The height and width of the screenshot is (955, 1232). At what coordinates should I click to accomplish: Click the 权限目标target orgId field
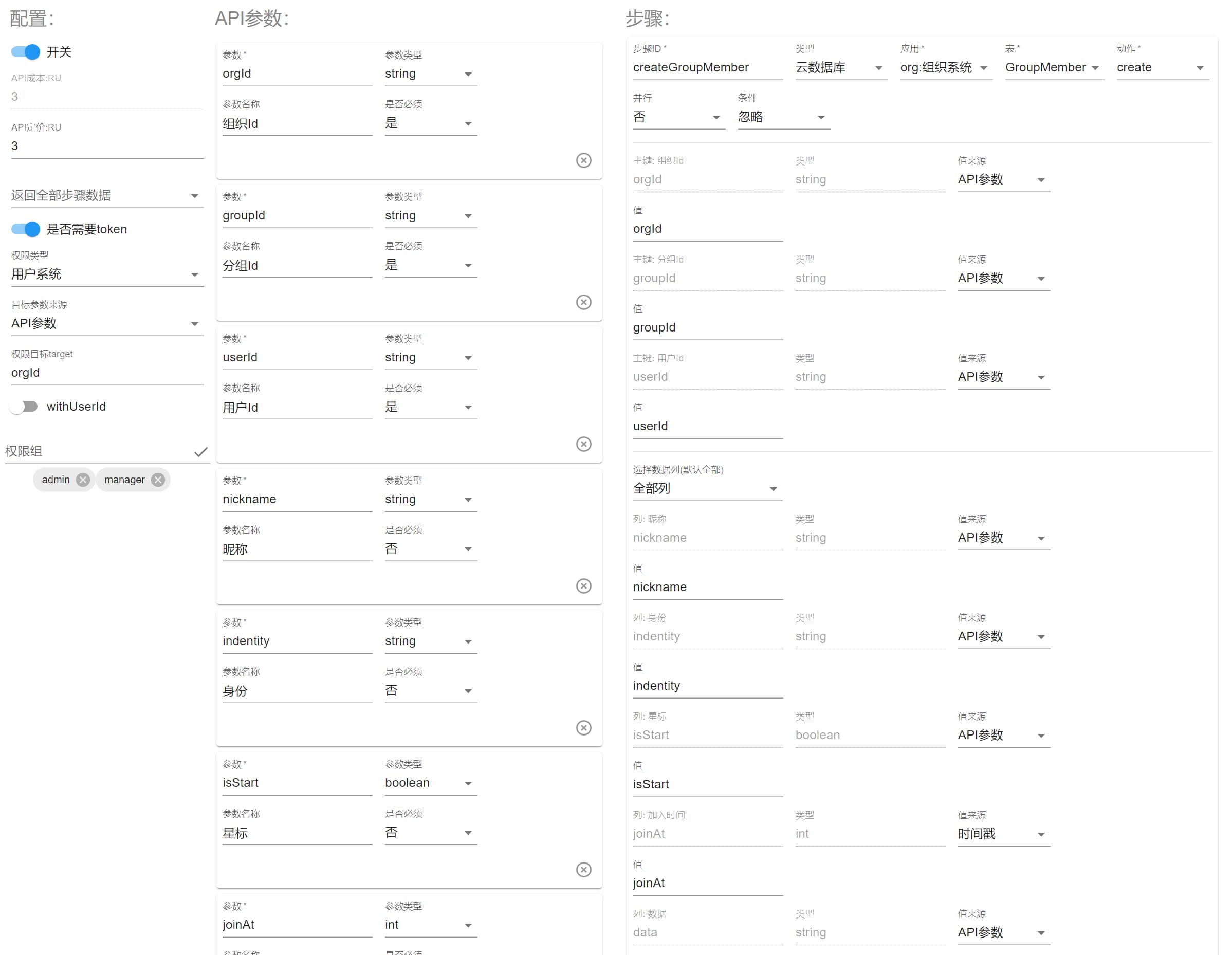pyautogui.click(x=107, y=373)
